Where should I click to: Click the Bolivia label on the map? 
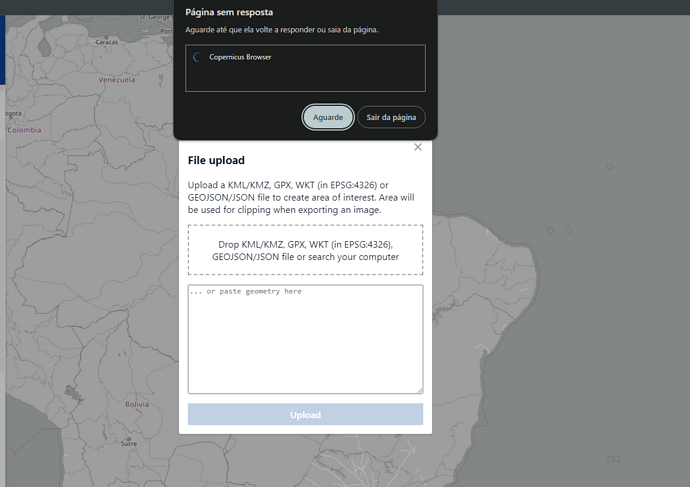coord(137,404)
